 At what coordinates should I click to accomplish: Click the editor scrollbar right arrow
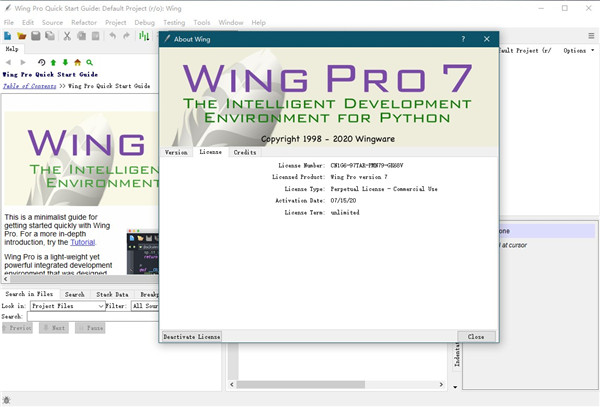tap(441, 384)
